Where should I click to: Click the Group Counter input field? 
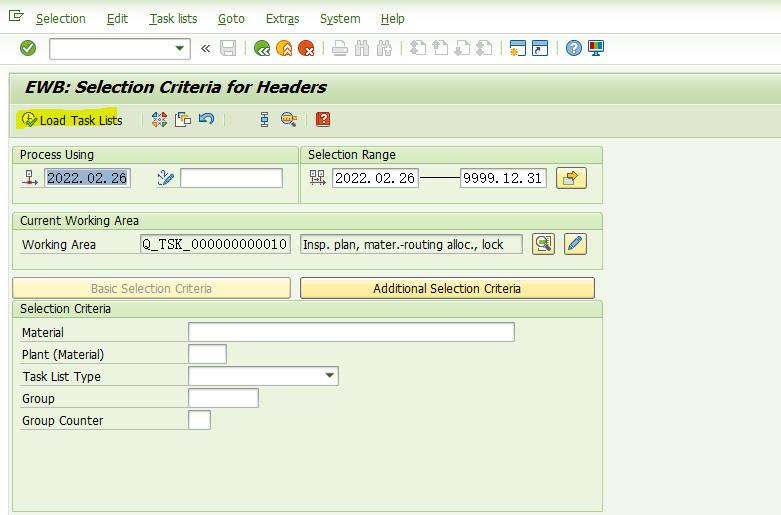[200, 420]
